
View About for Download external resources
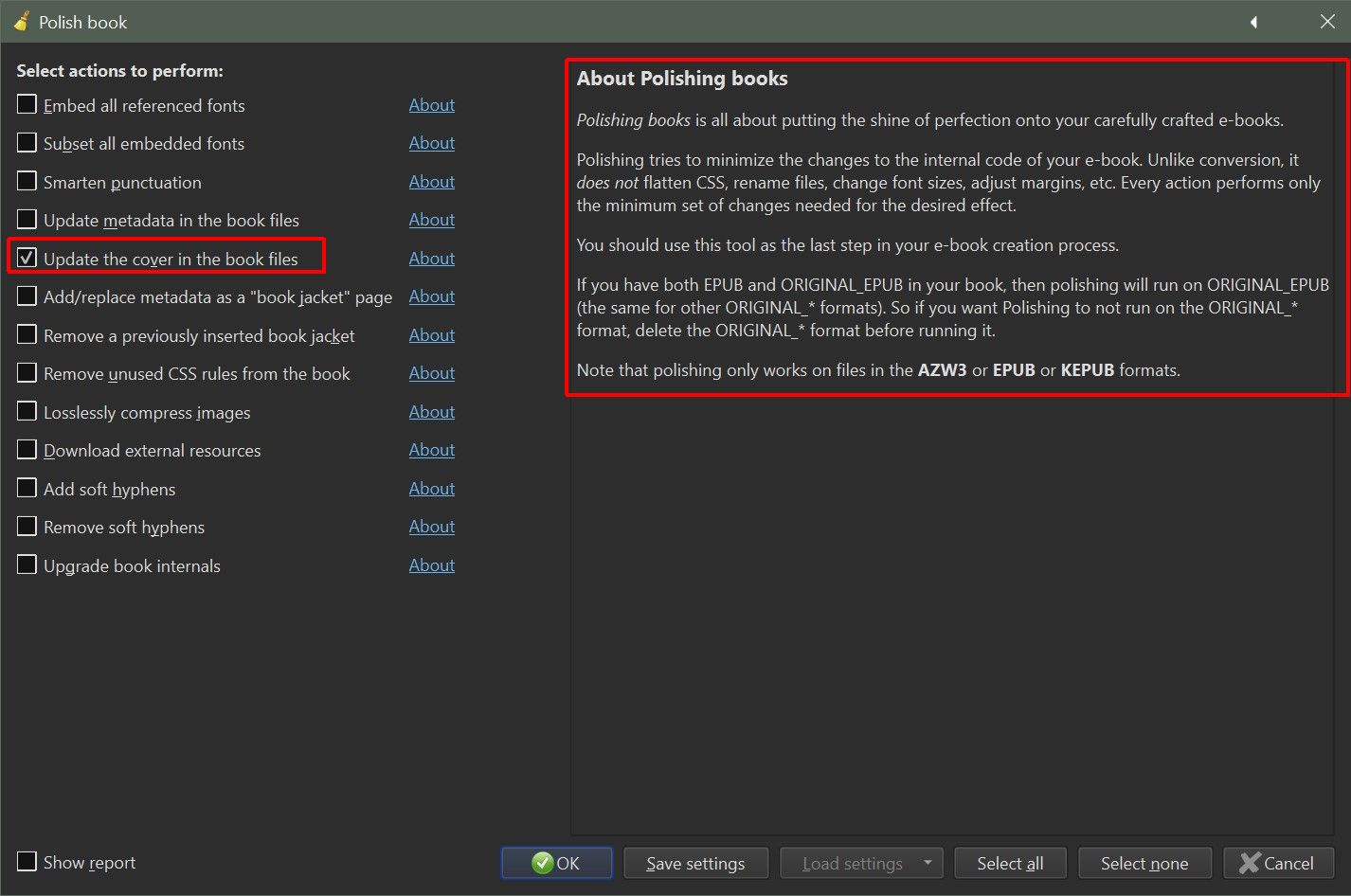pyautogui.click(x=431, y=450)
